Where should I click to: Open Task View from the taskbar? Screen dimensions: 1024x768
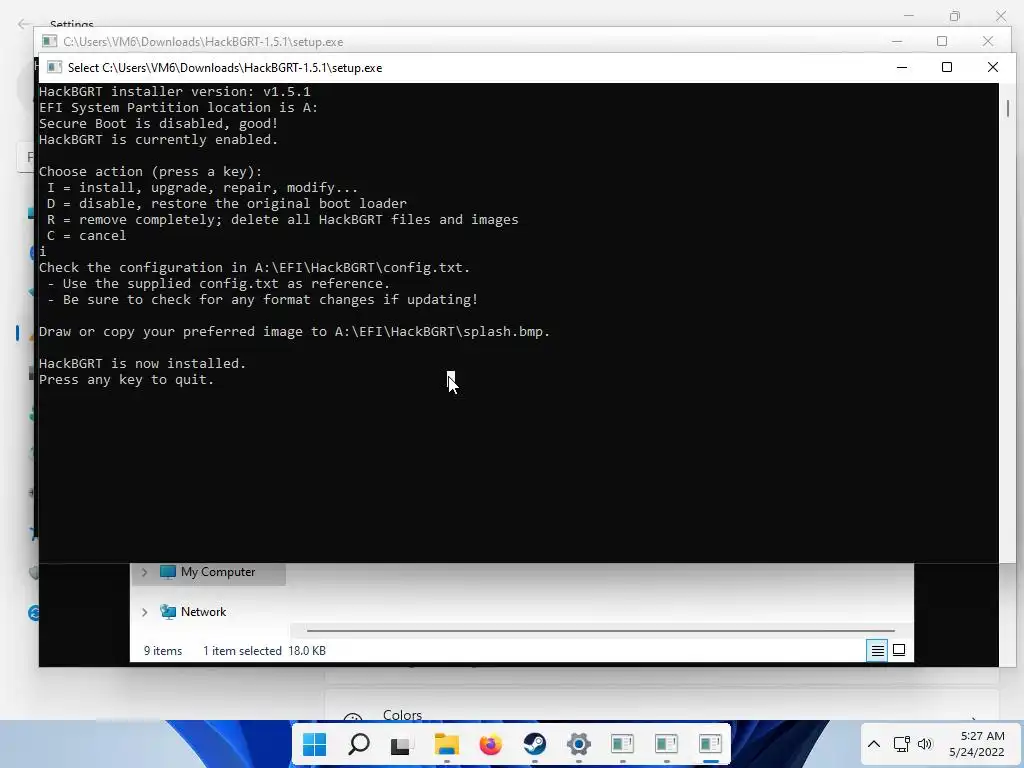pos(402,744)
